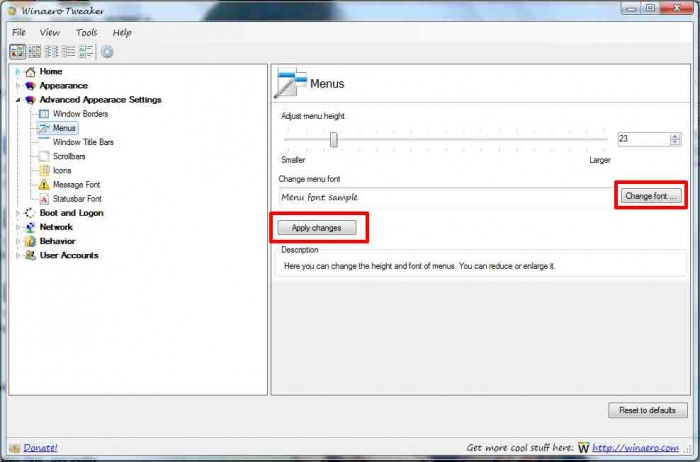Select the Home tree entry label
The width and height of the screenshot is (700, 462).
[x=51, y=71]
